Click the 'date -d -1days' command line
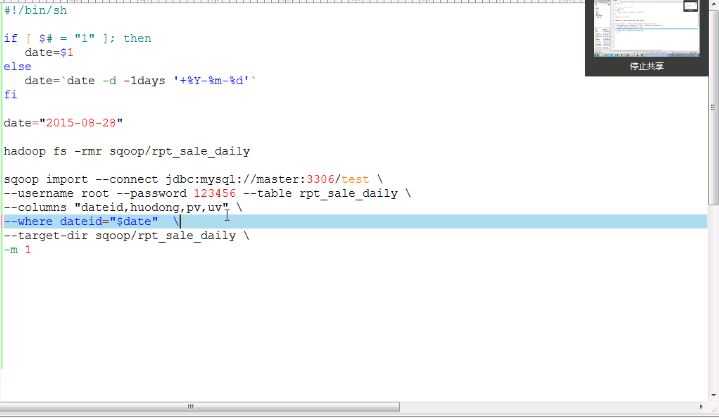The image size is (719, 418). [x=140, y=81]
